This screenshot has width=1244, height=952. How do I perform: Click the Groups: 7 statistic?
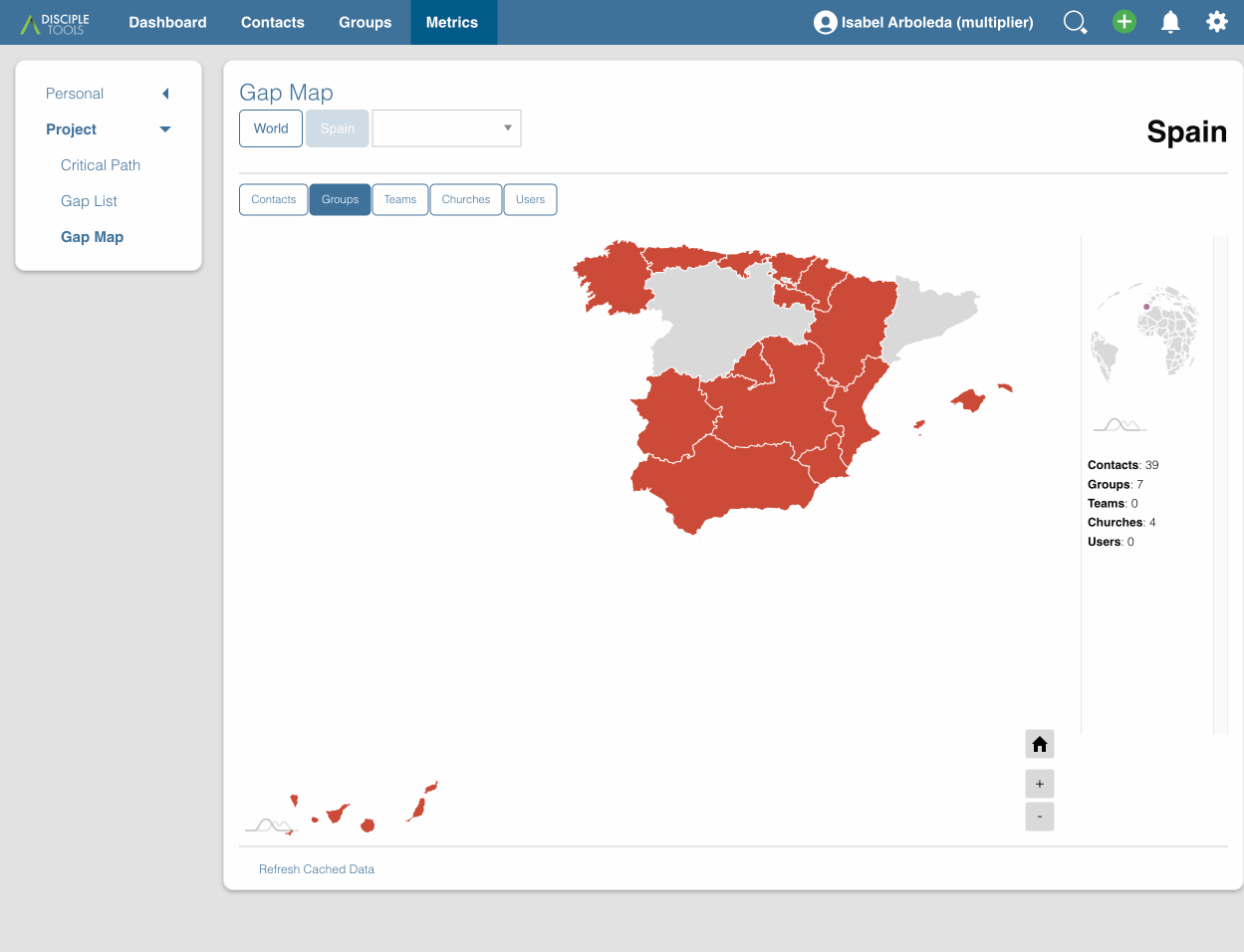tap(1116, 484)
